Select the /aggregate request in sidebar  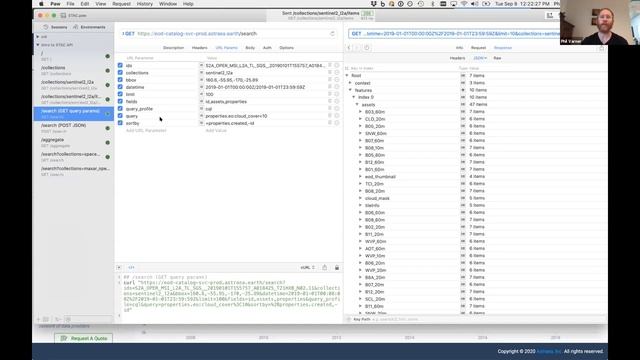coord(73,142)
